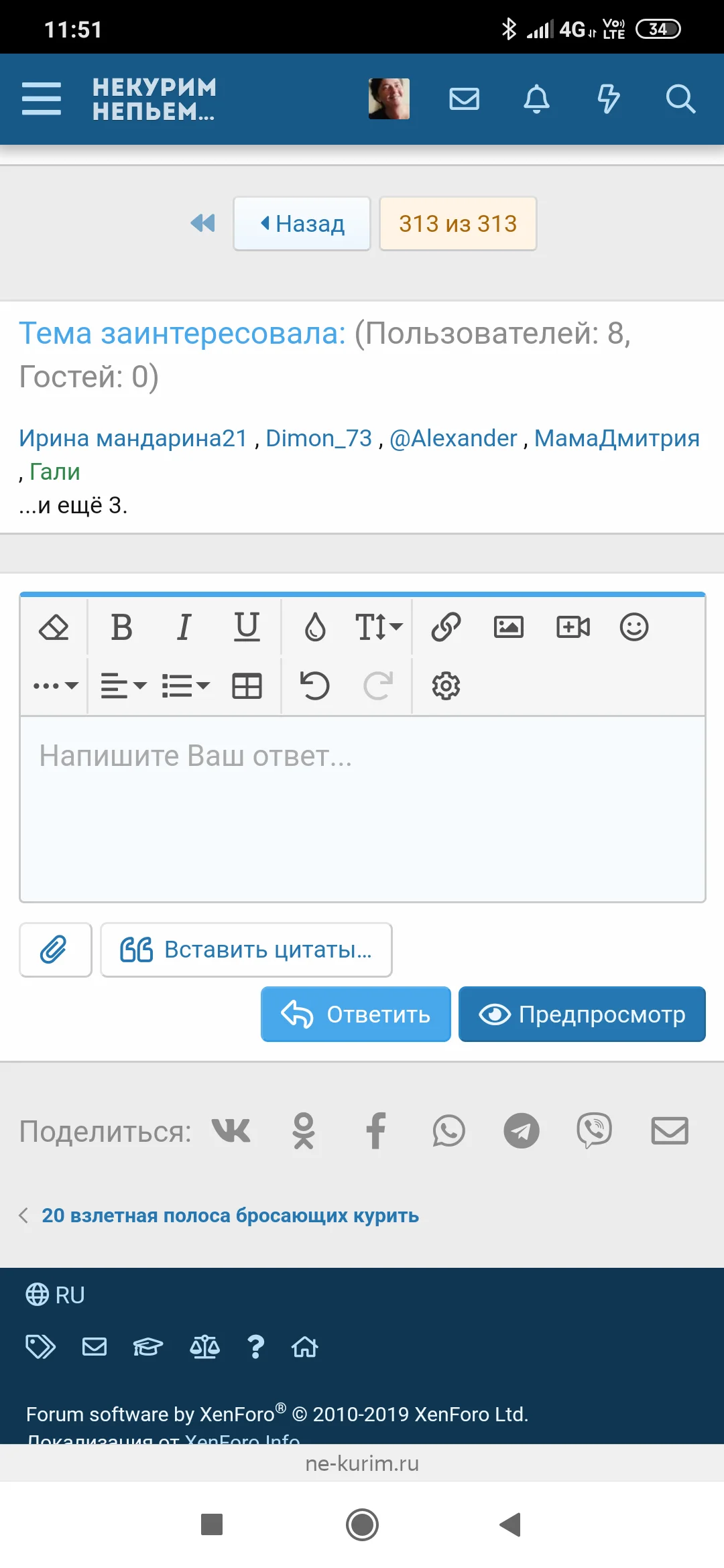Go to previous page with Назад
Image resolution: width=724 pixels, height=1568 pixels.
pos(302,223)
